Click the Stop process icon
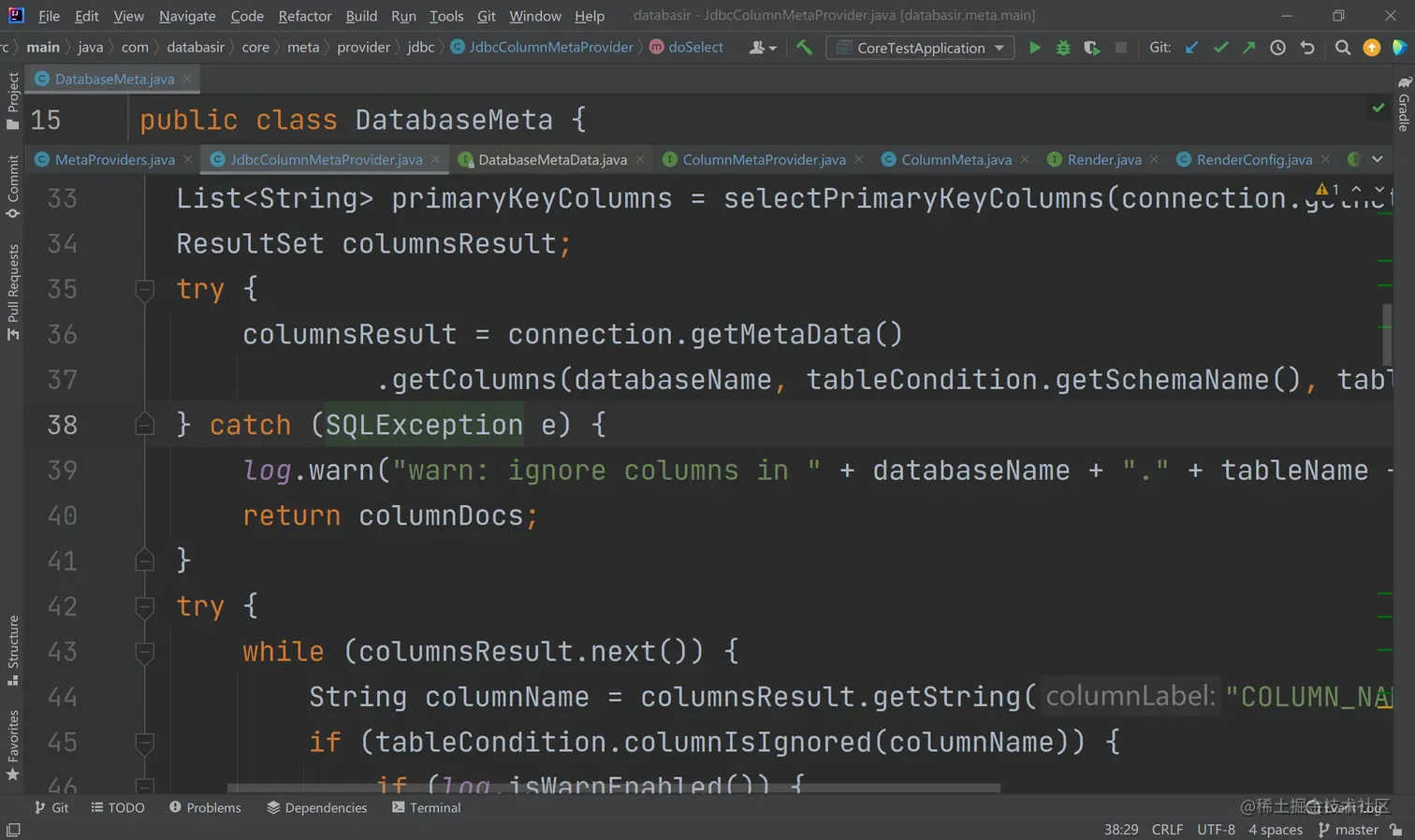 coord(1120,48)
